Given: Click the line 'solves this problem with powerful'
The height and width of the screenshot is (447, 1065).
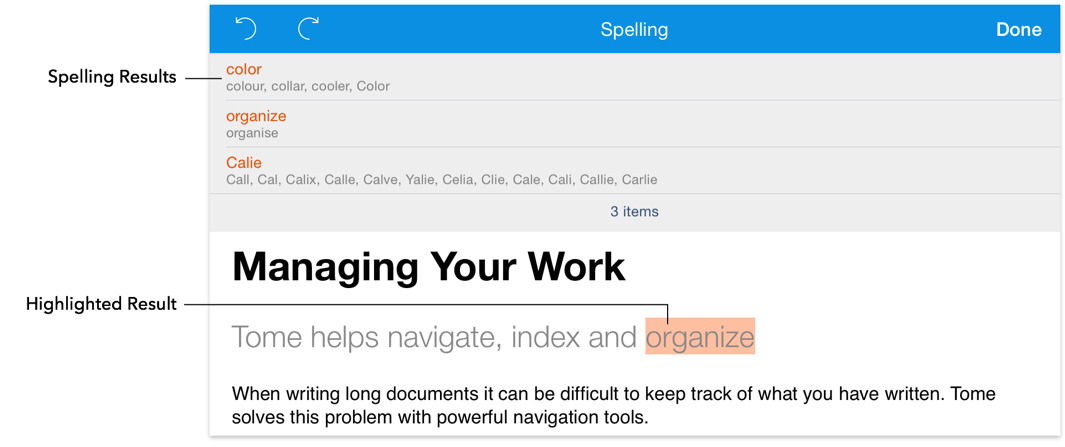Looking at the screenshot, I should 440,416.
